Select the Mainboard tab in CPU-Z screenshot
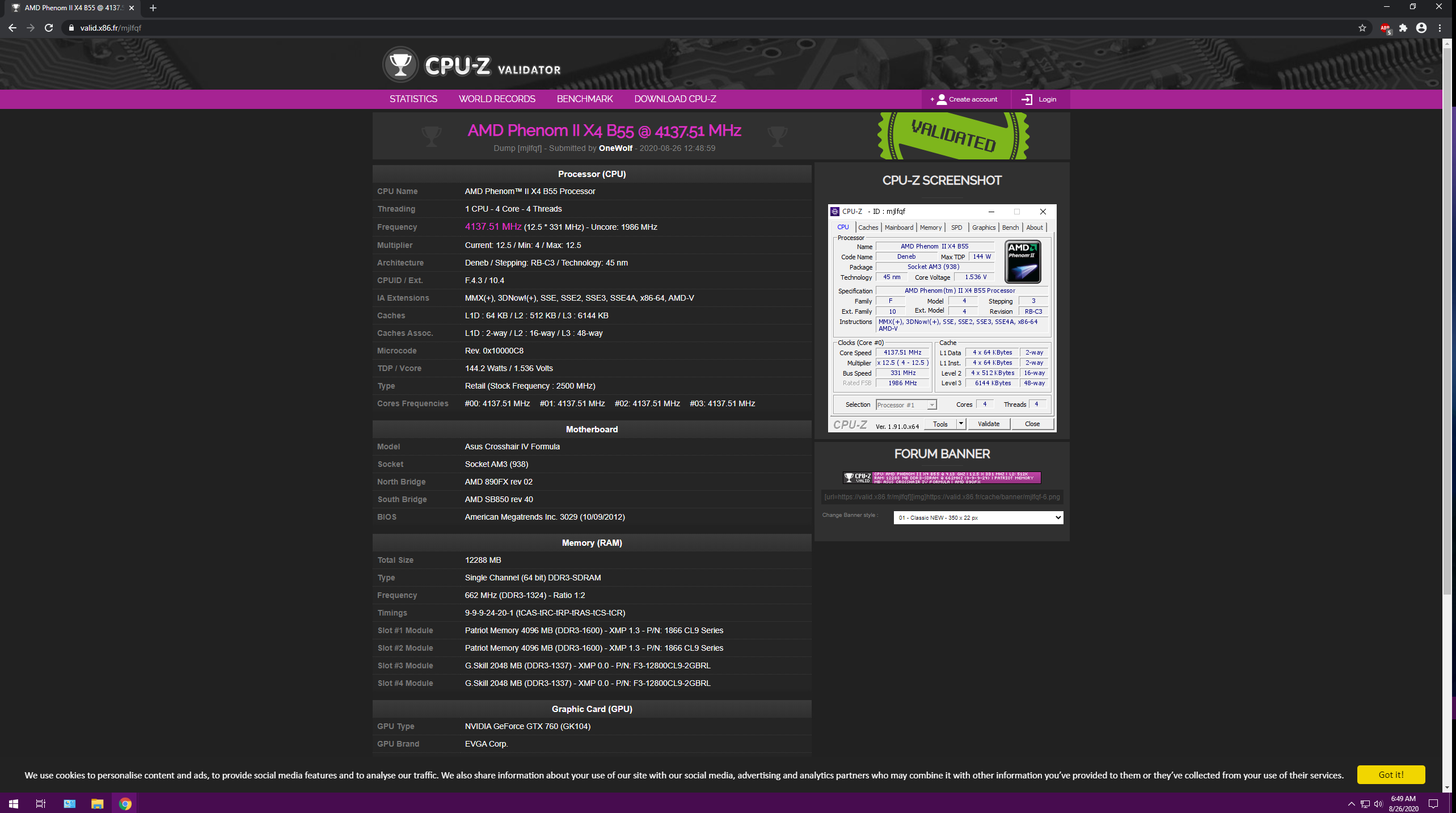The image size is (1456, 813). point(899,228)
